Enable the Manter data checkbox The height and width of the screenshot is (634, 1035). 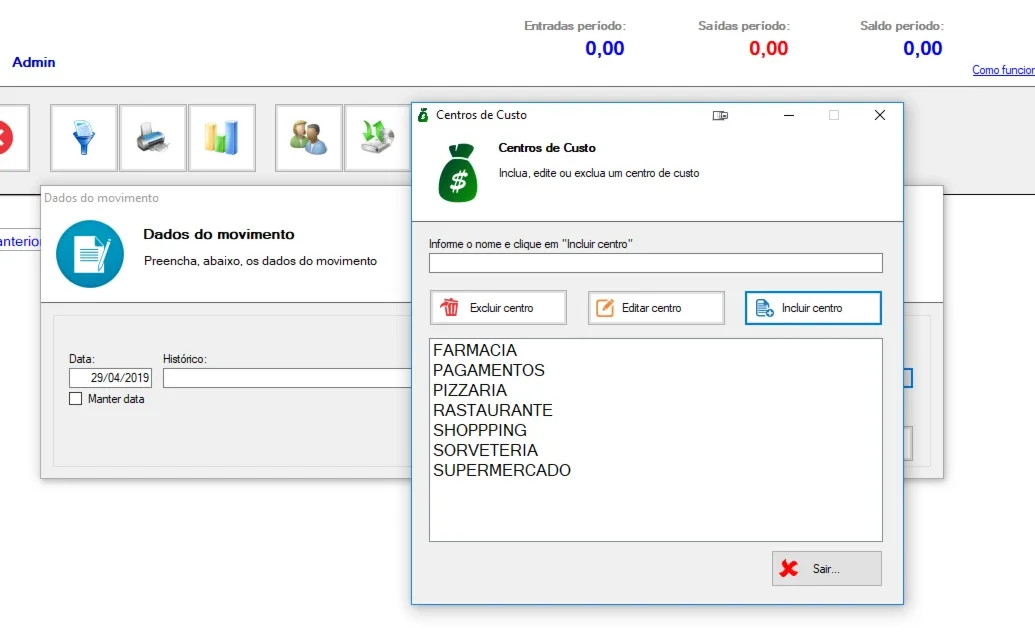point(76,399)
